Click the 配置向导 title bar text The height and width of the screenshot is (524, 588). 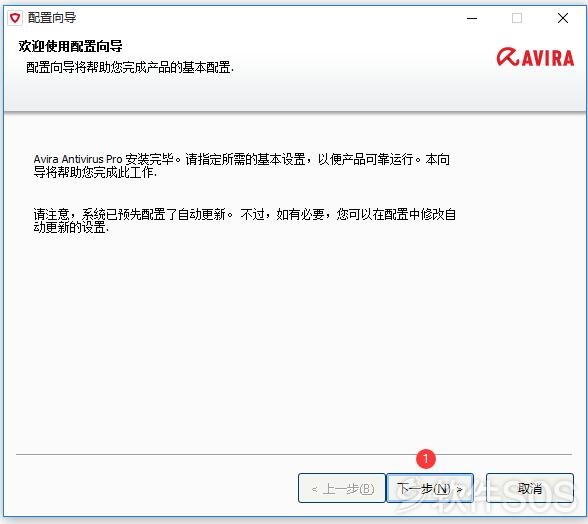coord(52,18)
